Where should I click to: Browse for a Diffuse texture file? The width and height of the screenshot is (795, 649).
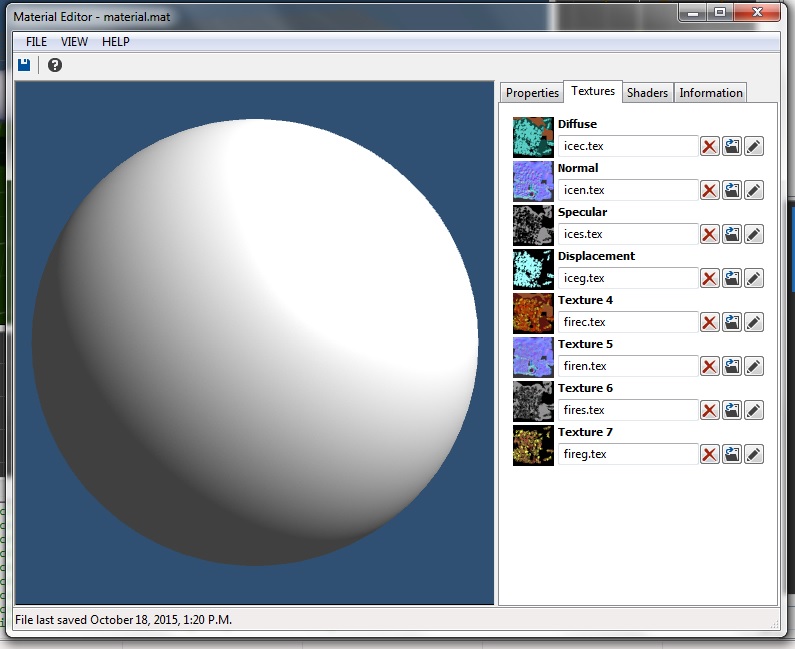coord(732,146)
